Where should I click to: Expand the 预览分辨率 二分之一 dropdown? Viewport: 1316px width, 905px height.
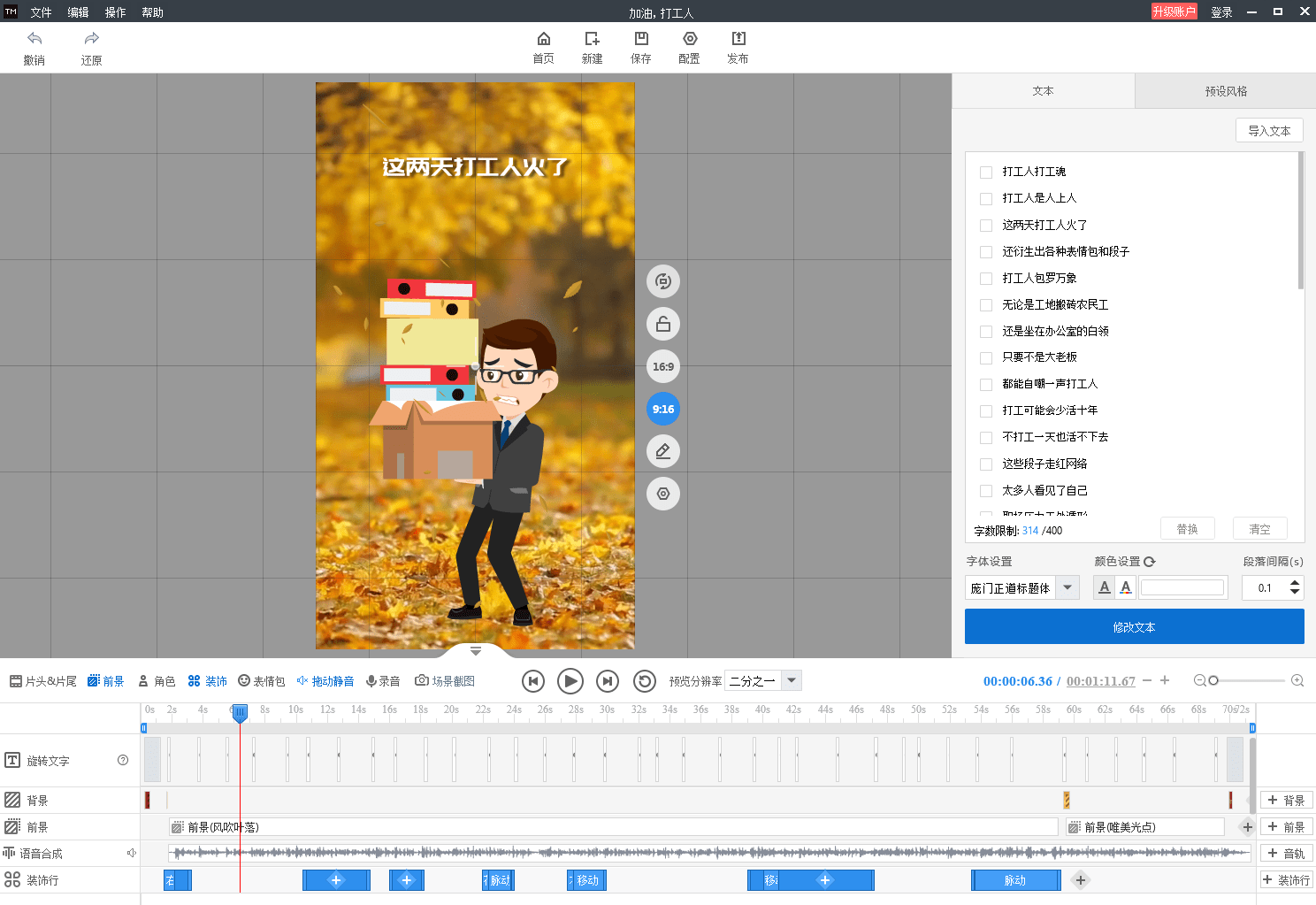coord(792,680)
